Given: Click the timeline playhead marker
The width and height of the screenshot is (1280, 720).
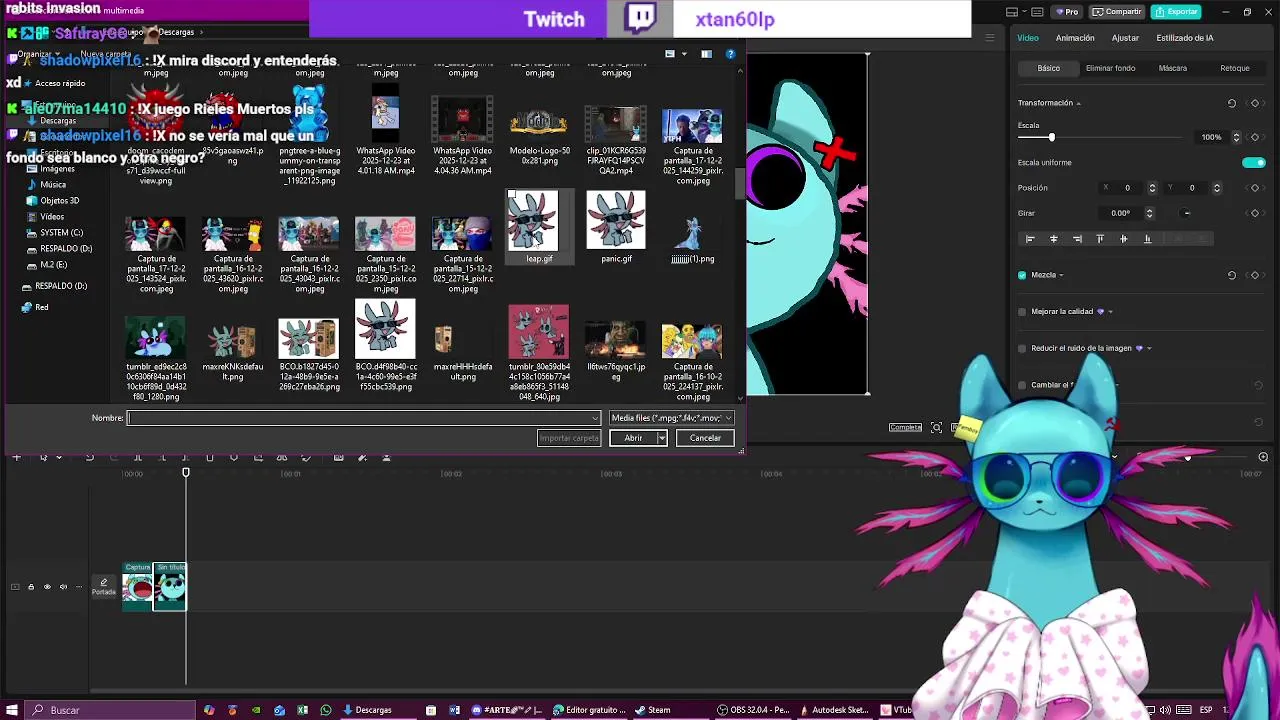Looking at the screenshot, I should click(186, 473).
